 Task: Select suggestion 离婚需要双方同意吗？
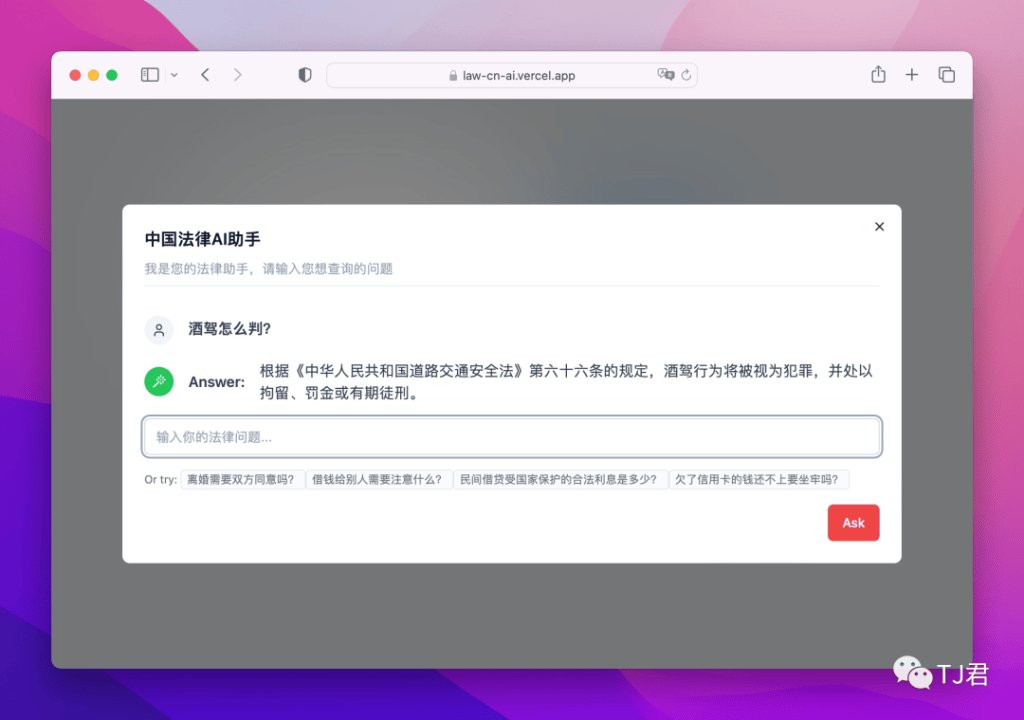tap(243, 480)
